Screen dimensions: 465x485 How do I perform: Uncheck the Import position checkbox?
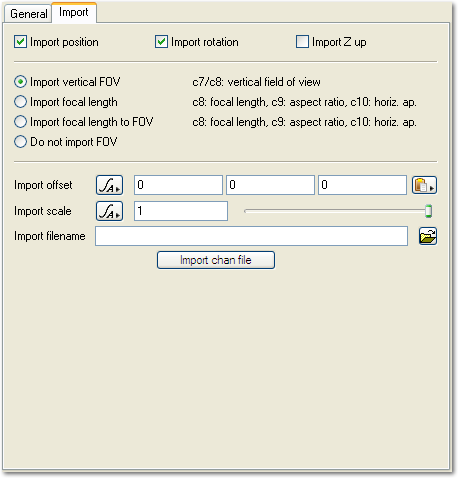click(21, 43)
